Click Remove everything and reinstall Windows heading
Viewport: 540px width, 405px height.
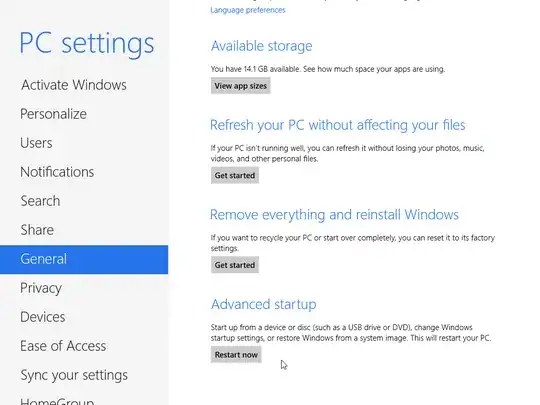coord(334,215)
